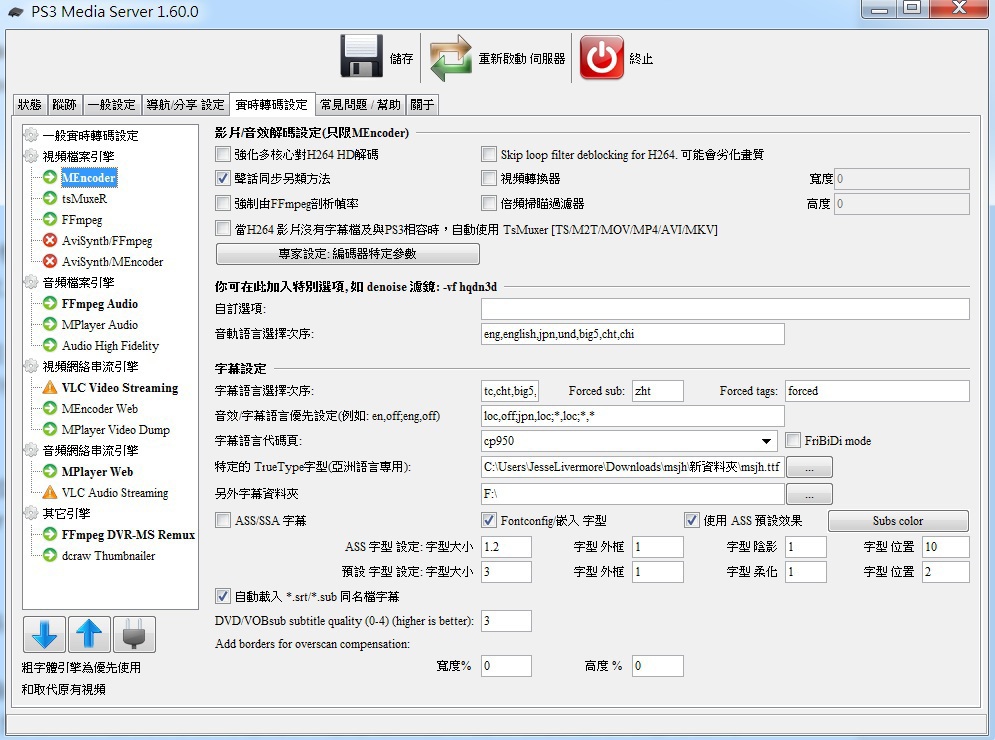The image size is (995, 740).
Task: Open the 導航/分享 設定 tab
Action: click(x=185, y=104)
